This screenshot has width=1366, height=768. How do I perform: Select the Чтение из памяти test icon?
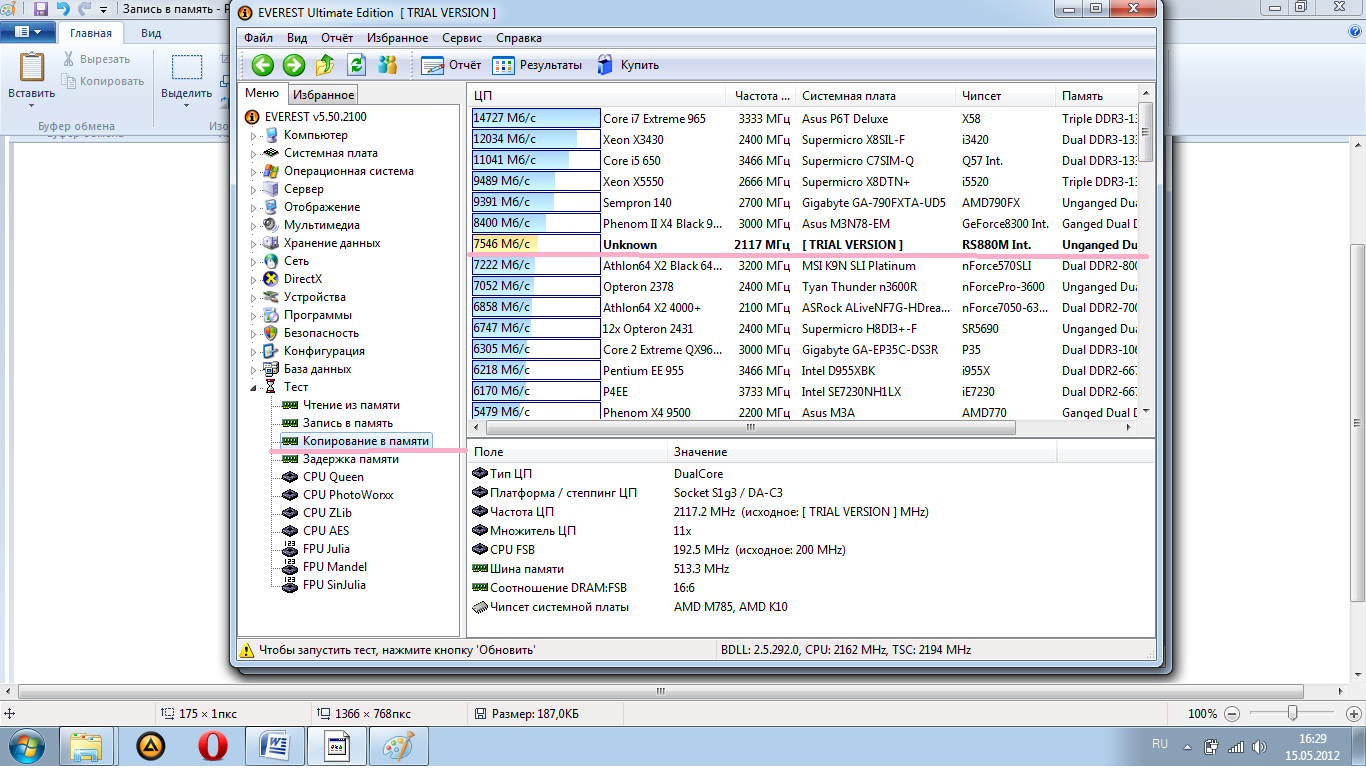tap(291, 405)
